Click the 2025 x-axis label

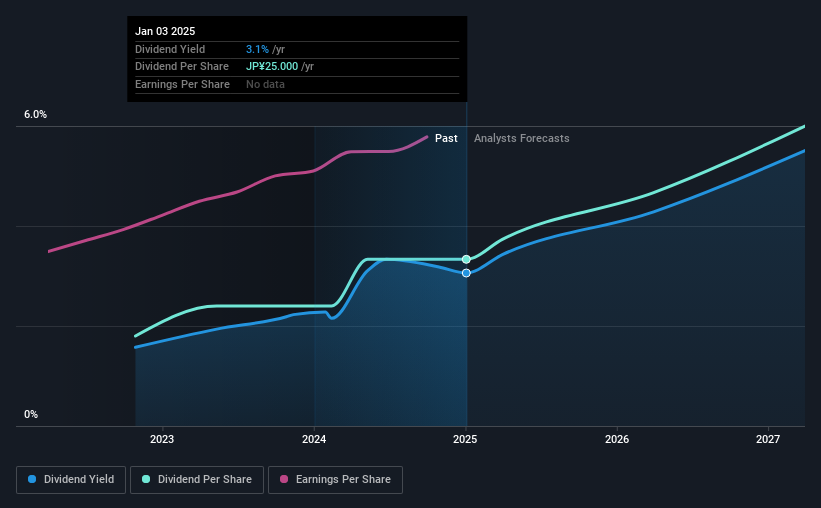[x=465, y=439]
